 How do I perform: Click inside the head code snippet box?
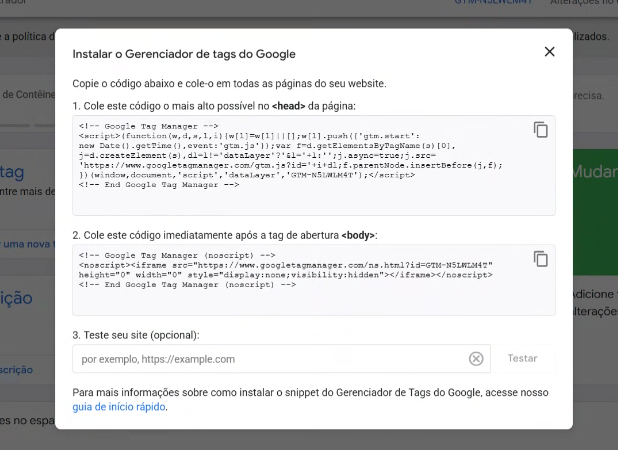(314, 165)
